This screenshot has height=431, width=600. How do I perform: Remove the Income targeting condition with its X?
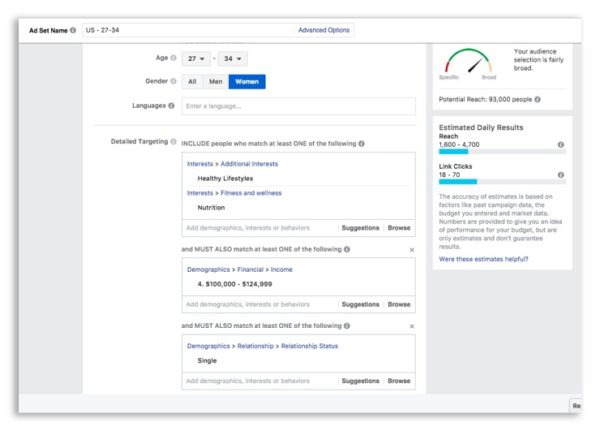pyautogui.click(x=412, y=250)
